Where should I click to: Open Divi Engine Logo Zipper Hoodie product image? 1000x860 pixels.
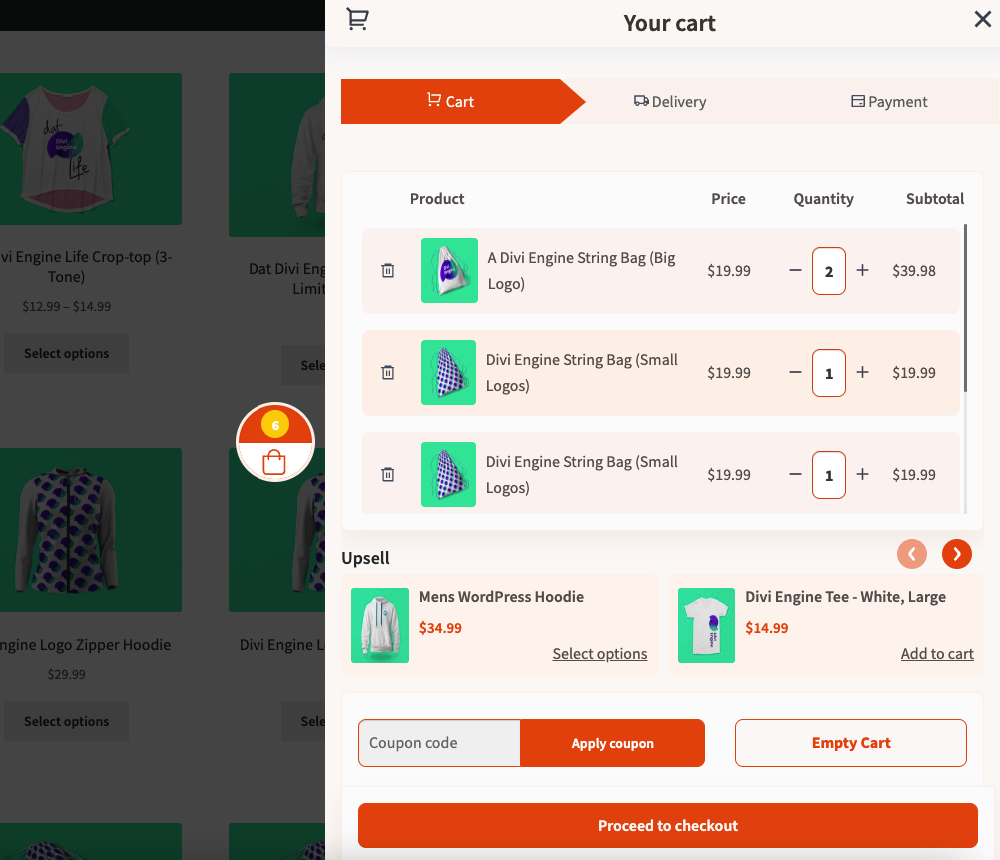(91, 530)
